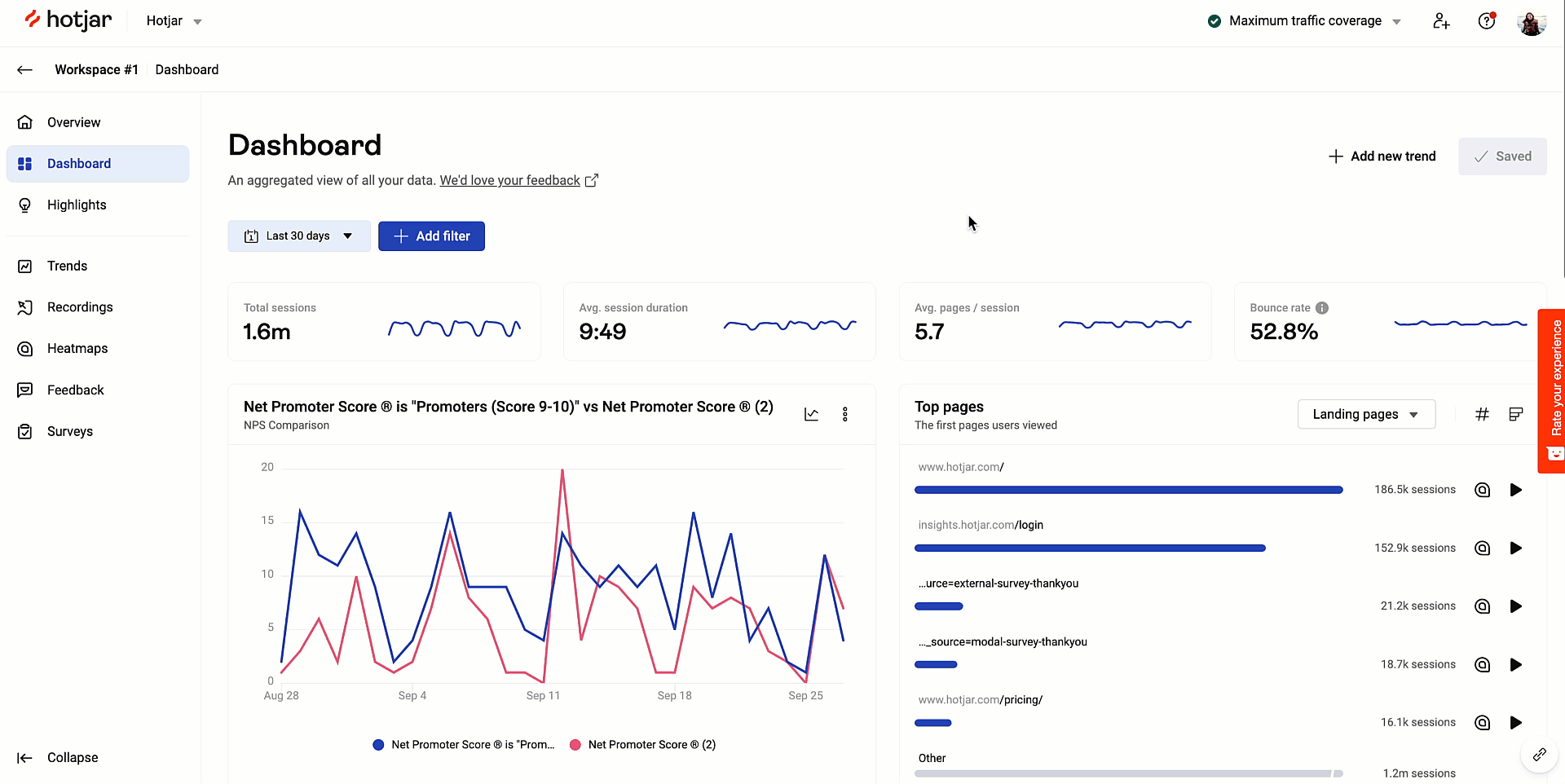The height and width of the screenshot is (784, 1565).
Task: Open the Landing pages dropdown
Action: (x=1365, y=414)
